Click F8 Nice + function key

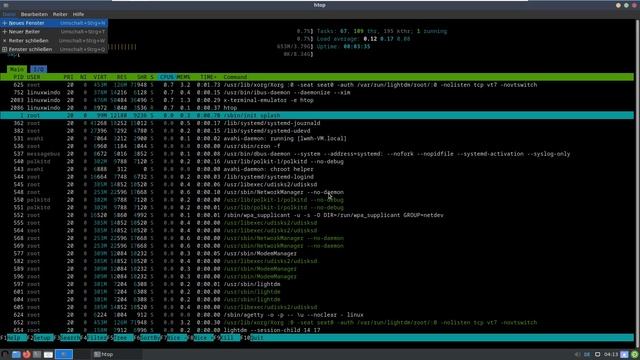point(202,338)
